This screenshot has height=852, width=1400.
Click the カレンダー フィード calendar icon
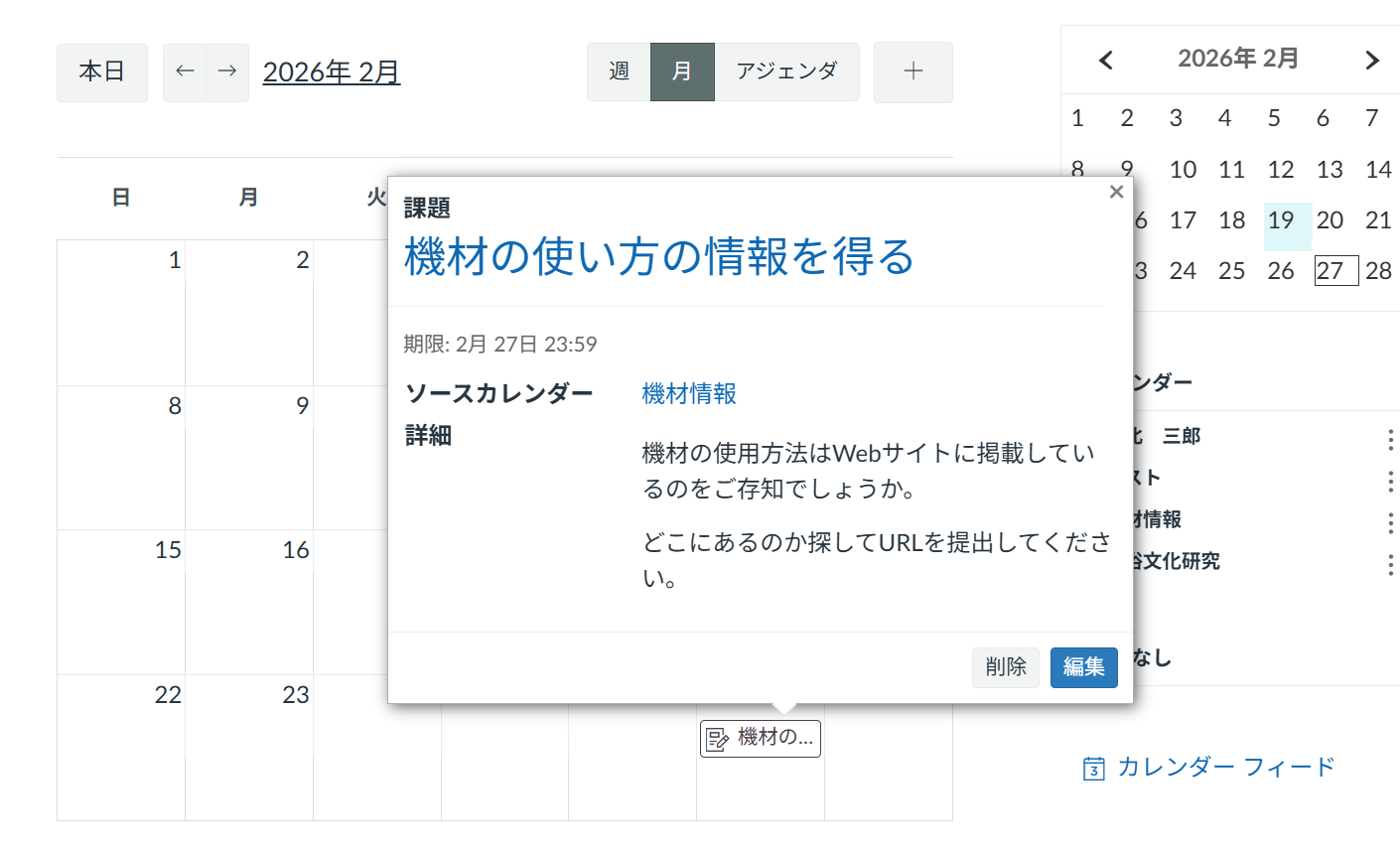click(x=1092, y=767)
